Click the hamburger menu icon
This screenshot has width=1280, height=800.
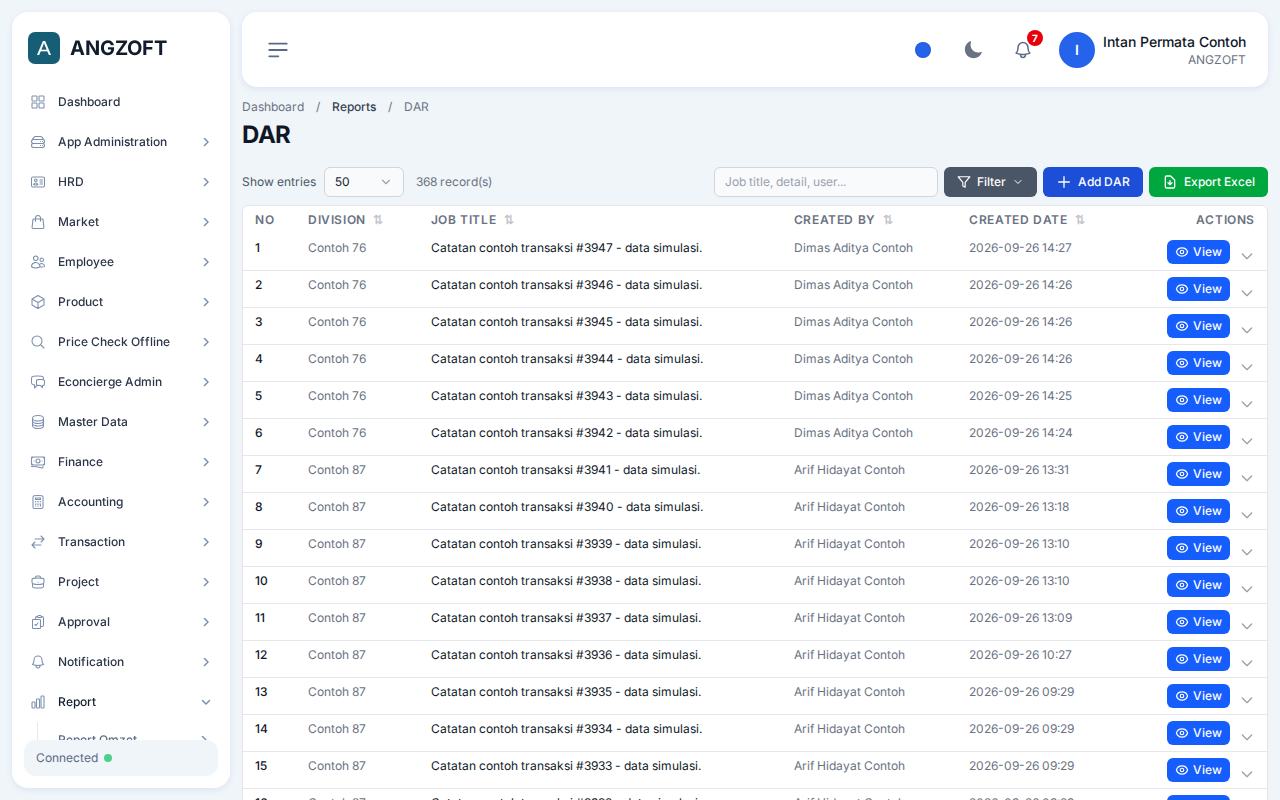278,50
